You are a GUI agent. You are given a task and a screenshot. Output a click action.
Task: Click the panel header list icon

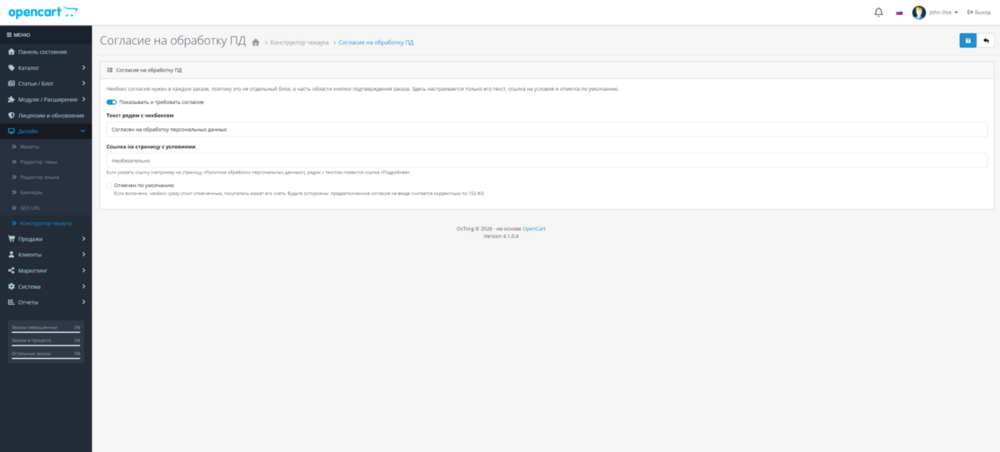tap(110, 70)
